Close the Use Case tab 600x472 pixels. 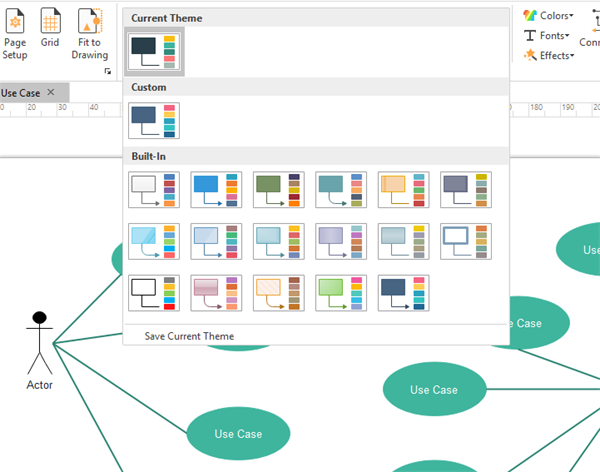tap(51, 92)
